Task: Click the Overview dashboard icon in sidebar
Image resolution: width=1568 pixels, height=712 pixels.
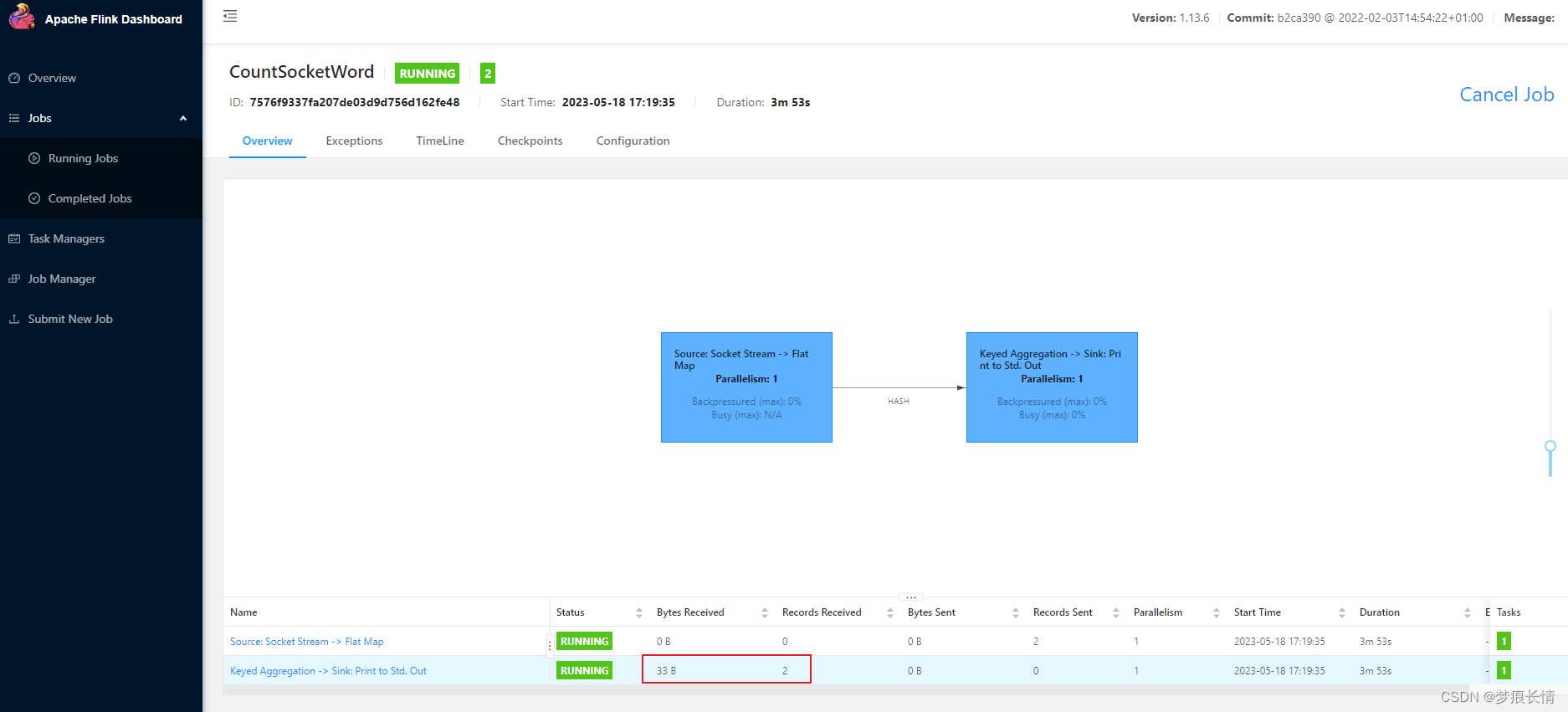Action: (x=14, y=78)
